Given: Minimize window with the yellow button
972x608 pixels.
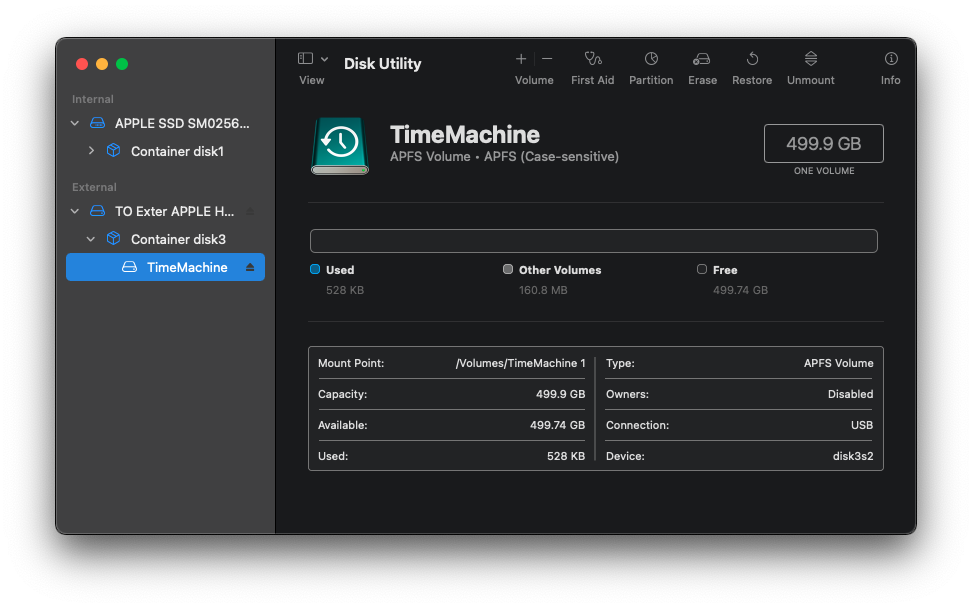Looking at the screenshot, I should click(x=102, y=64).
